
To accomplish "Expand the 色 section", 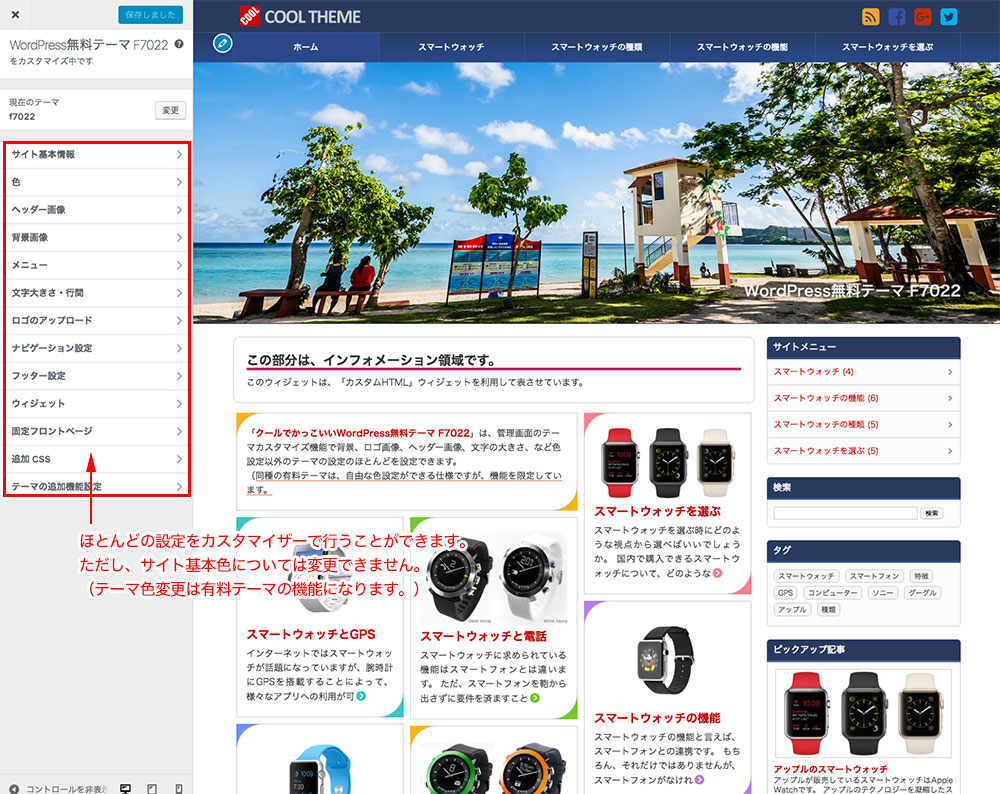I will pos(97,182).
